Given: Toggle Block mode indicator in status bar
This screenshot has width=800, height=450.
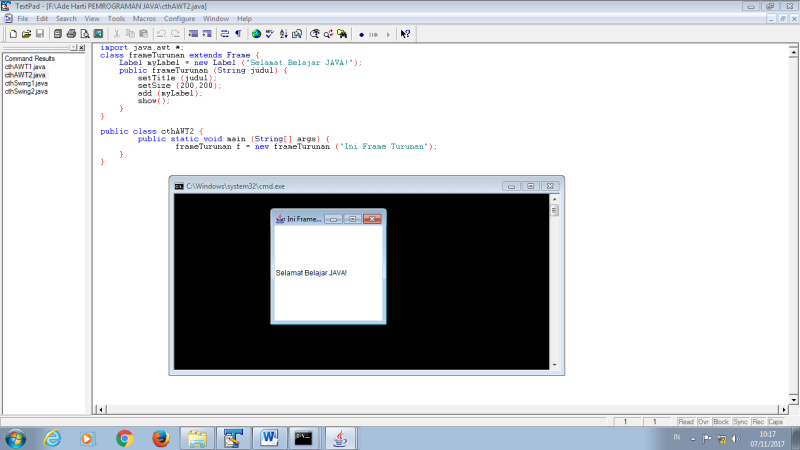Looking at the screenshot, I should click(721, 422).
